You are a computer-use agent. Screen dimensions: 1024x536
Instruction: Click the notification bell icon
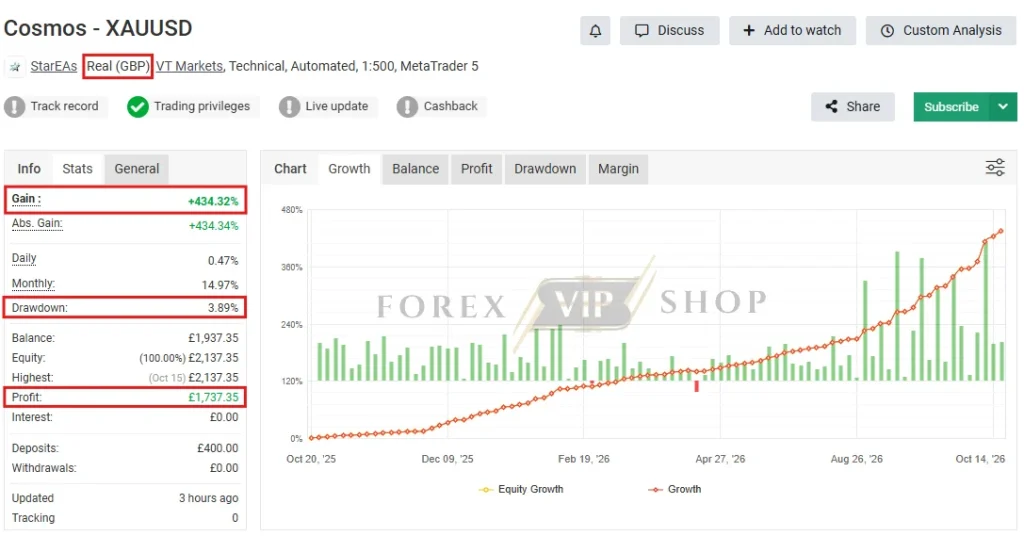(595, 31)
